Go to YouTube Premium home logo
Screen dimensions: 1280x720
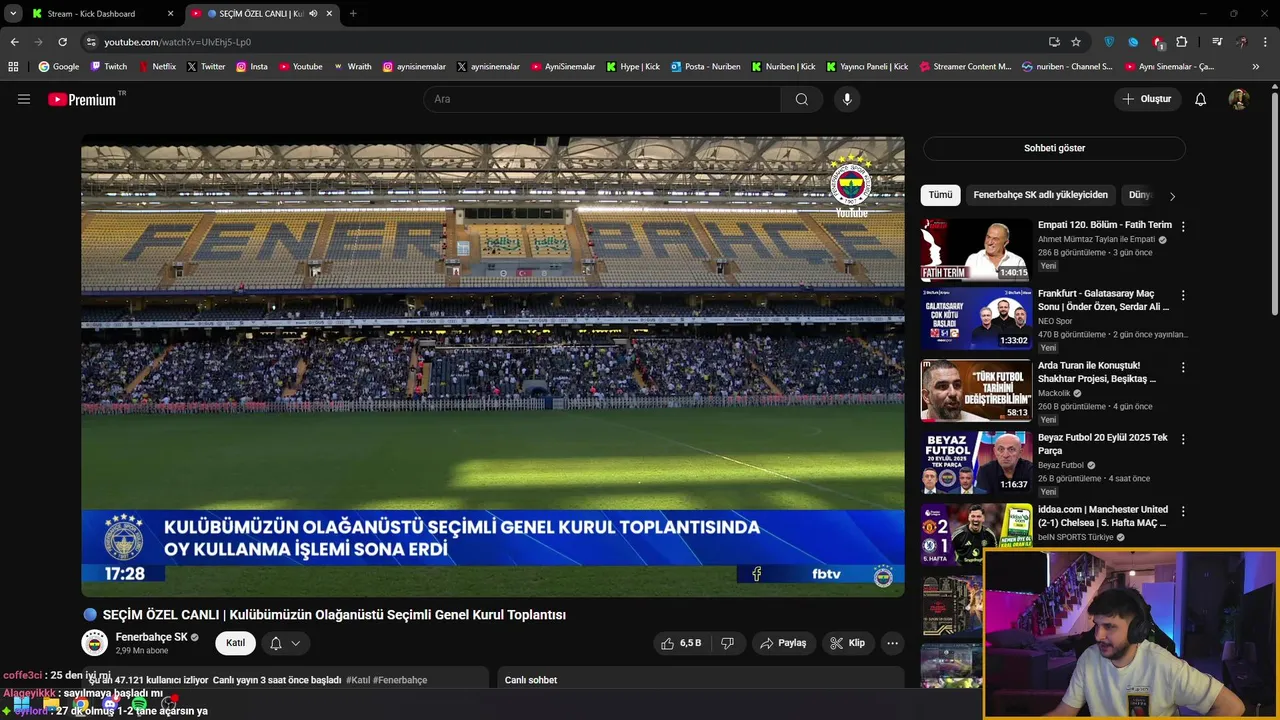tap(82, 99)
